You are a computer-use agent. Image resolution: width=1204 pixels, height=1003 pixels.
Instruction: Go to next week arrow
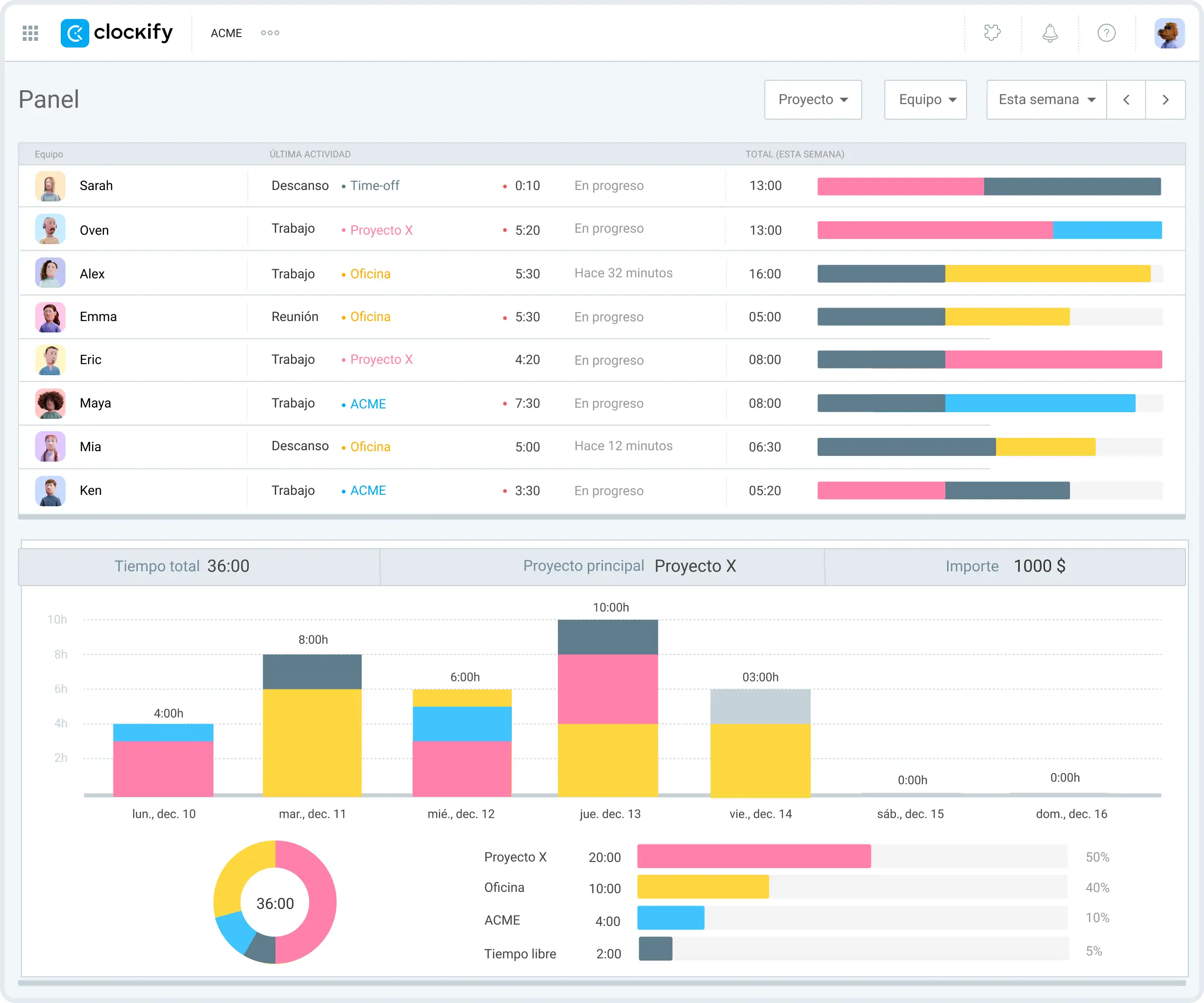pyautogui.click(x=1166, y=100)
